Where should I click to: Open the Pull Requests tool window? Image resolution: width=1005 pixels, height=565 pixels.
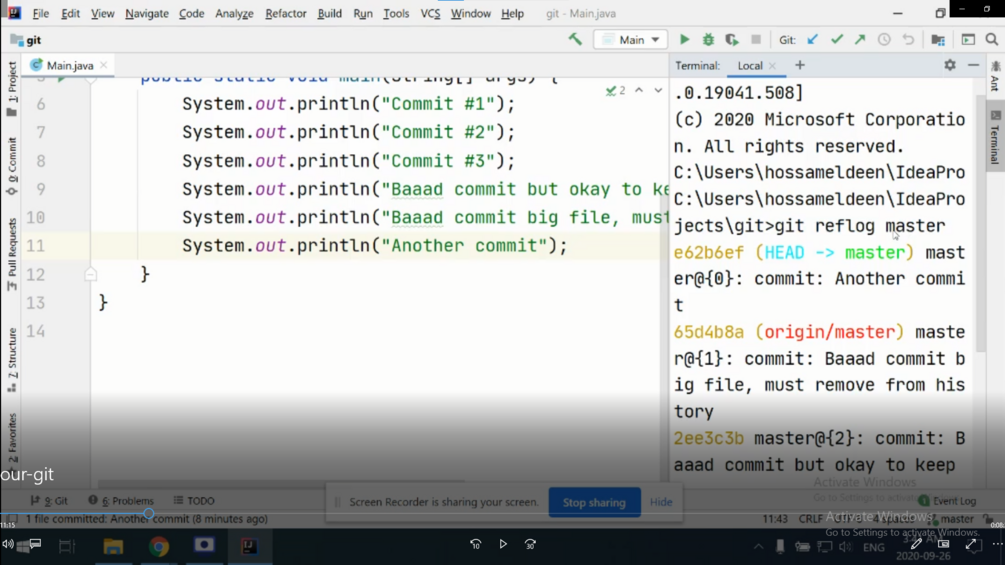(12, 254)
